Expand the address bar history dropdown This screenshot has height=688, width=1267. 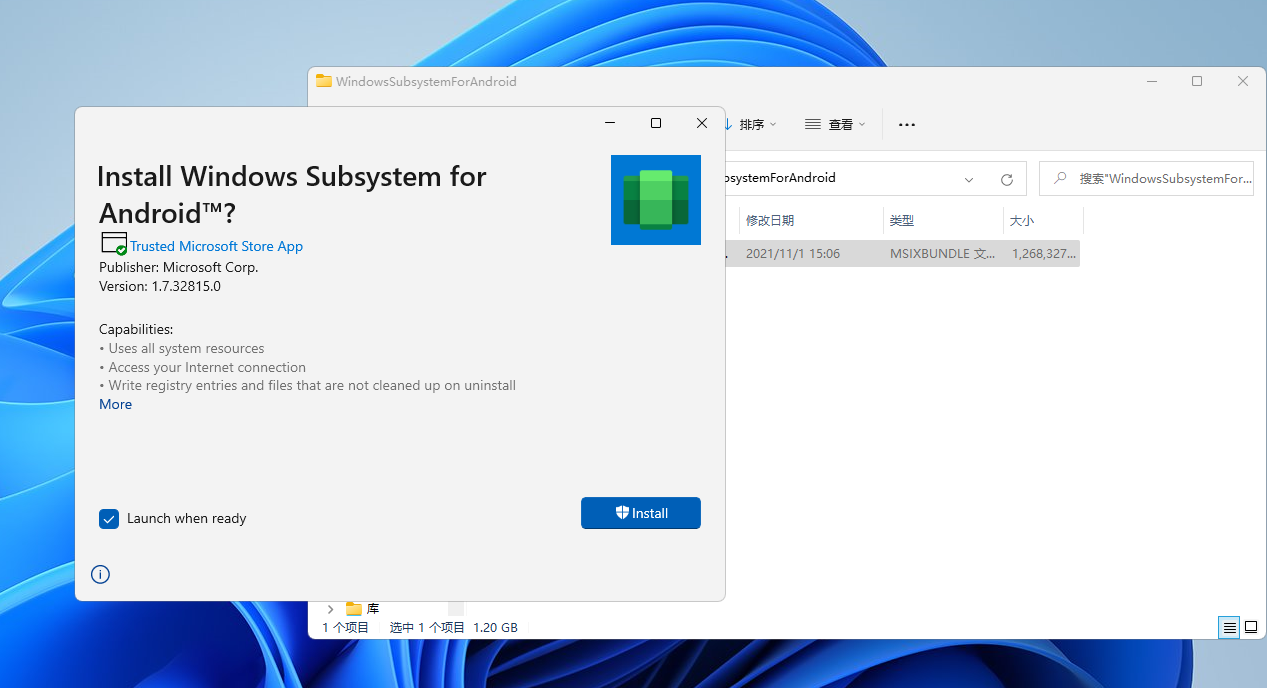tap(969, 180)
